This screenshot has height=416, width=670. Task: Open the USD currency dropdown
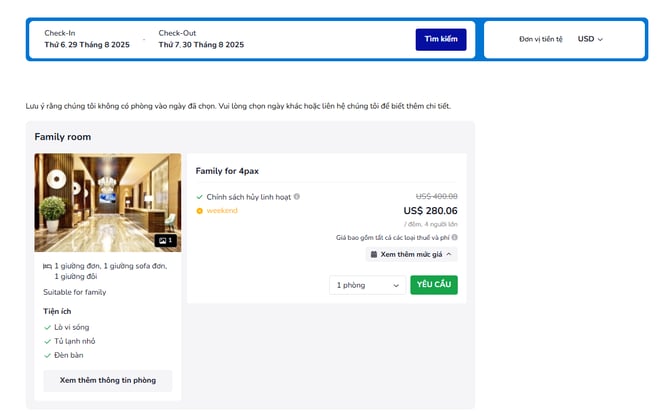click(x=590, y=39)
